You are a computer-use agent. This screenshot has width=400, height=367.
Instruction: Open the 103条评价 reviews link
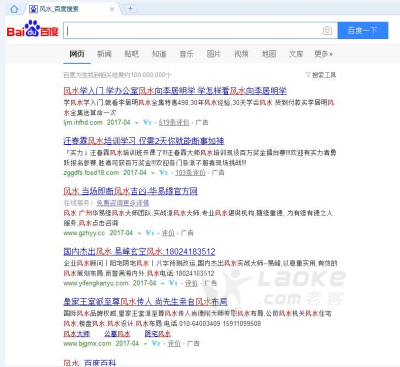[190, 173]
